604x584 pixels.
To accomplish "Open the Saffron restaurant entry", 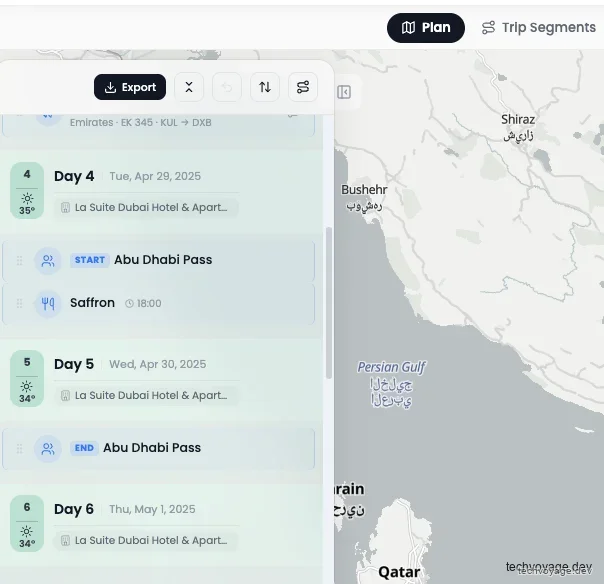I will click(x=158, y=304).
